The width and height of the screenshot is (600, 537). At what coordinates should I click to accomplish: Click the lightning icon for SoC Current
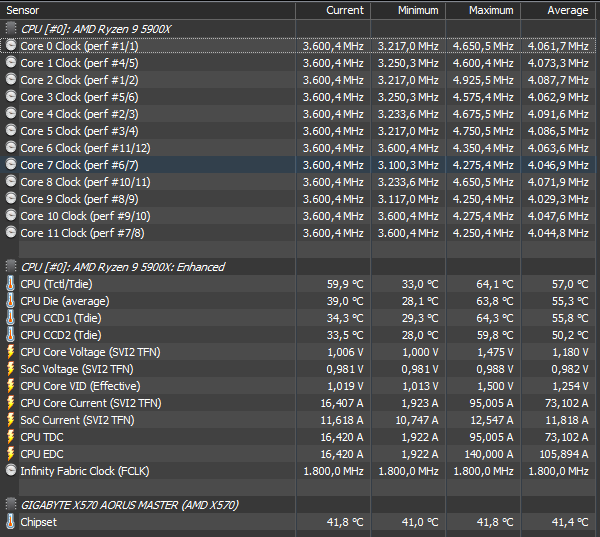[11, 420]
